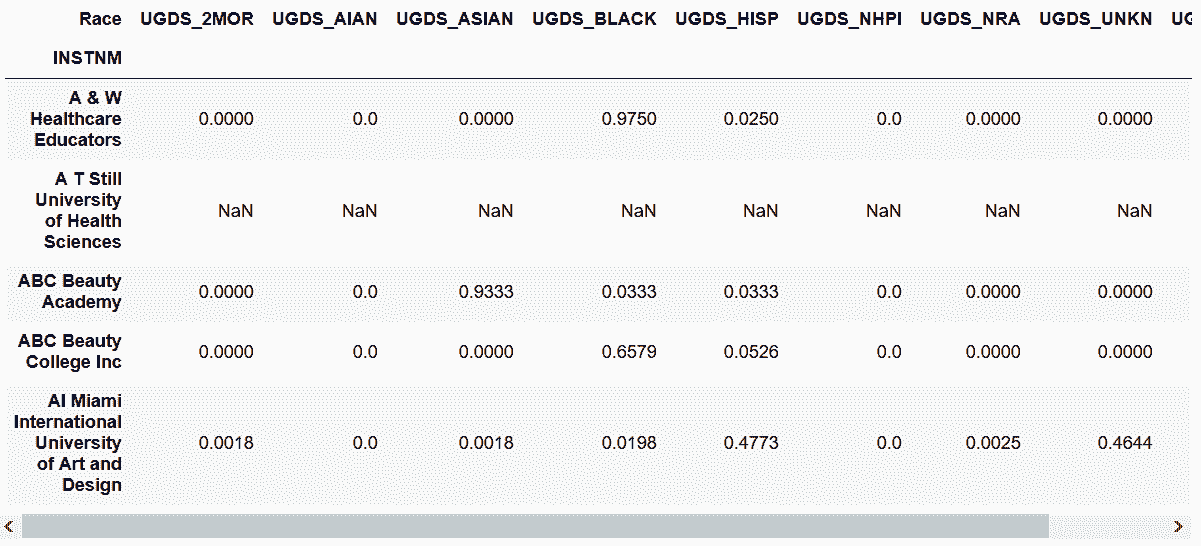Click the 0.9750 UGDS_BLACK cell
The image size is (1201, 546).
pyautogui.click(x=629, y=119)
